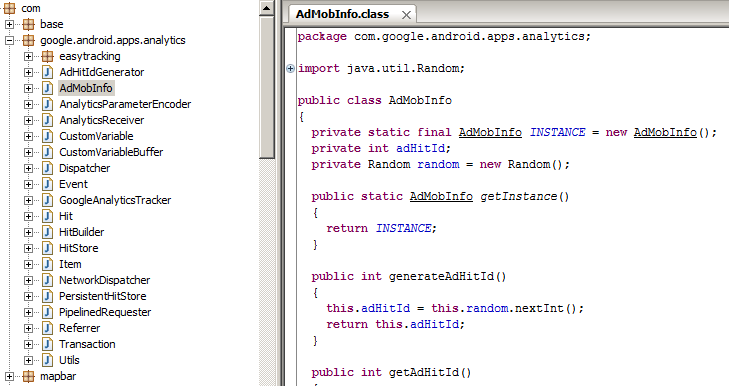Click the GoogleAnalyticsTracker class file icon
Screen dimensions: 729x386
coord(47,200)
